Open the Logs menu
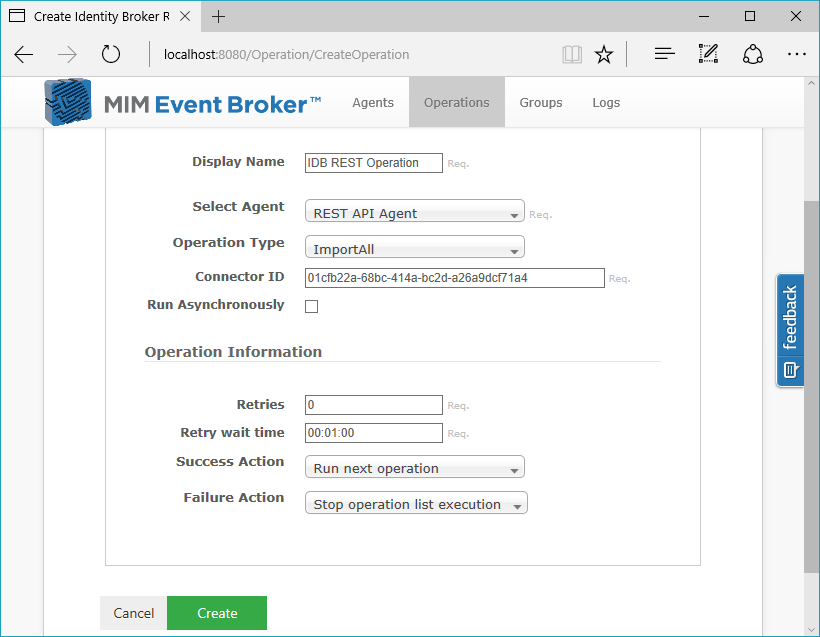820x637 pixels. pos(606,103)
